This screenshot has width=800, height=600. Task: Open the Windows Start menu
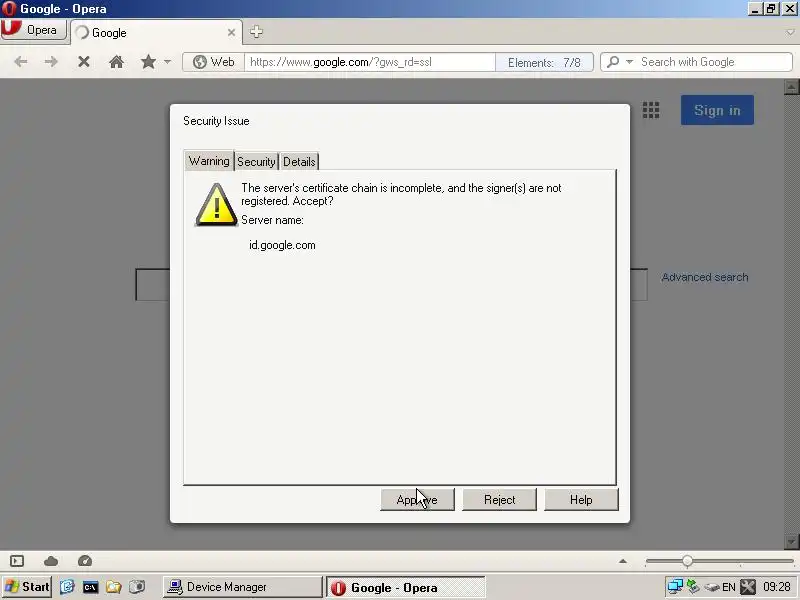(x=27, y=587)
